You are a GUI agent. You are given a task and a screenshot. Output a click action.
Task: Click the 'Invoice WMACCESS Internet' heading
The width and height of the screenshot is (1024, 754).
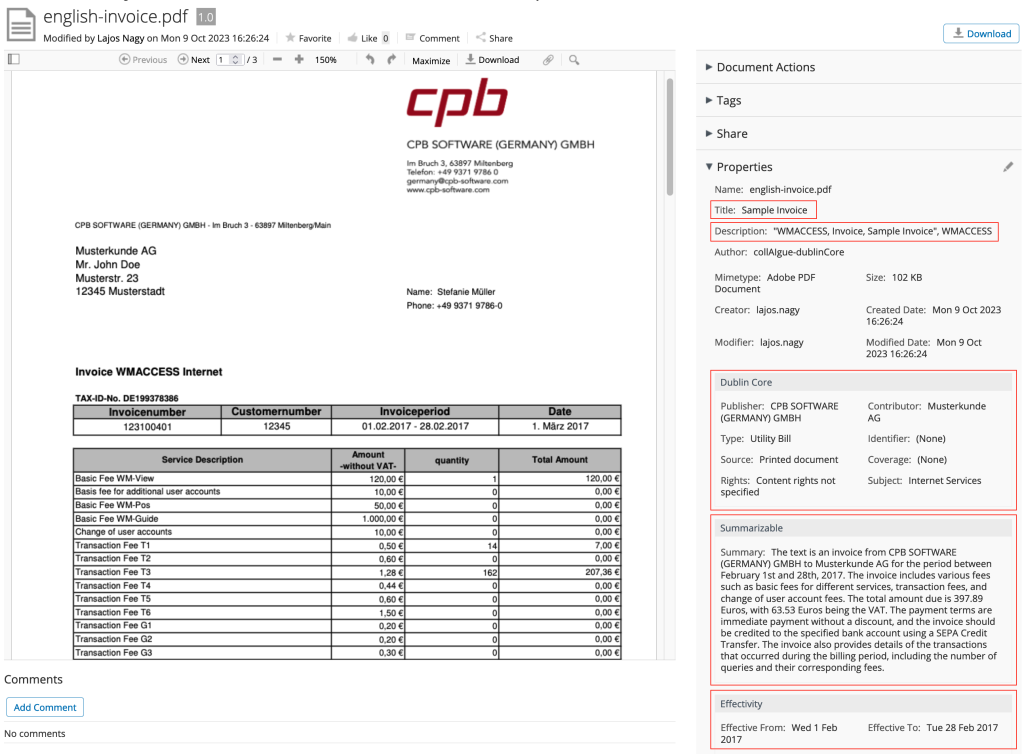click(x=149, y=371)
